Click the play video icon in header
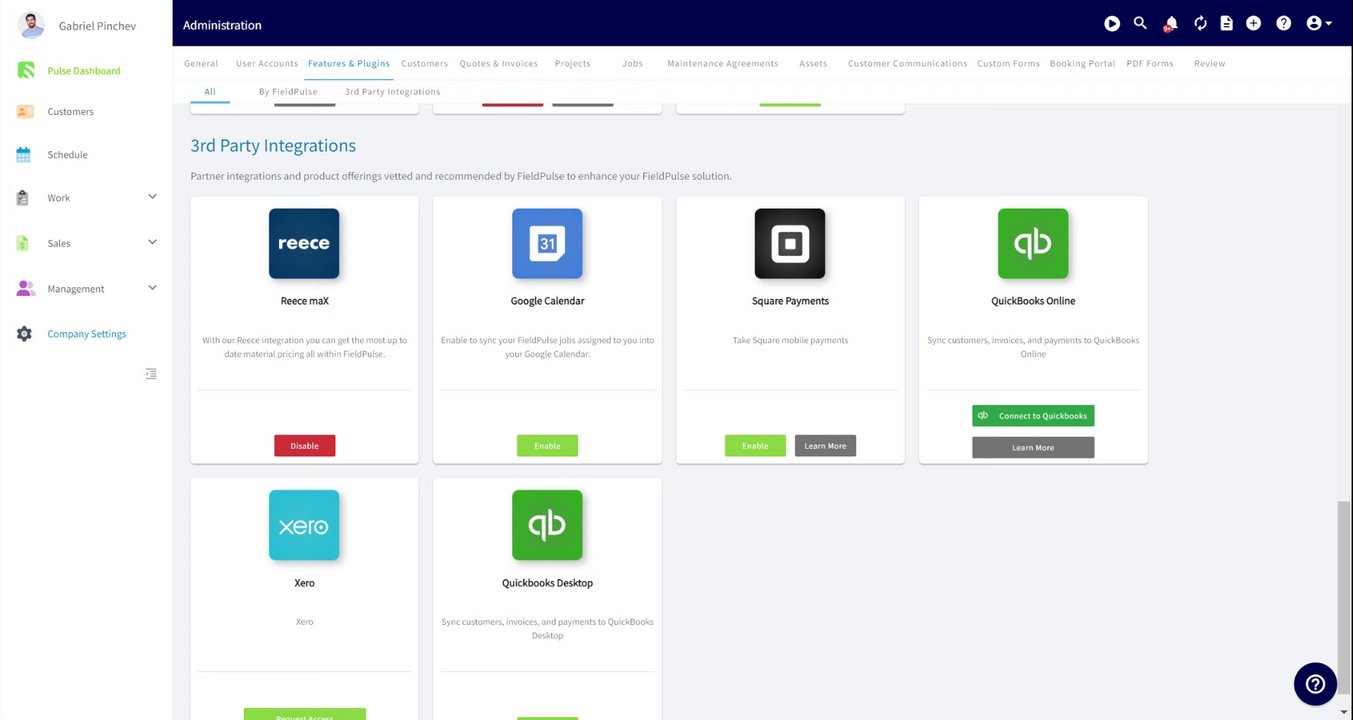This screenshot has width=1353, height=720. 1112,23
